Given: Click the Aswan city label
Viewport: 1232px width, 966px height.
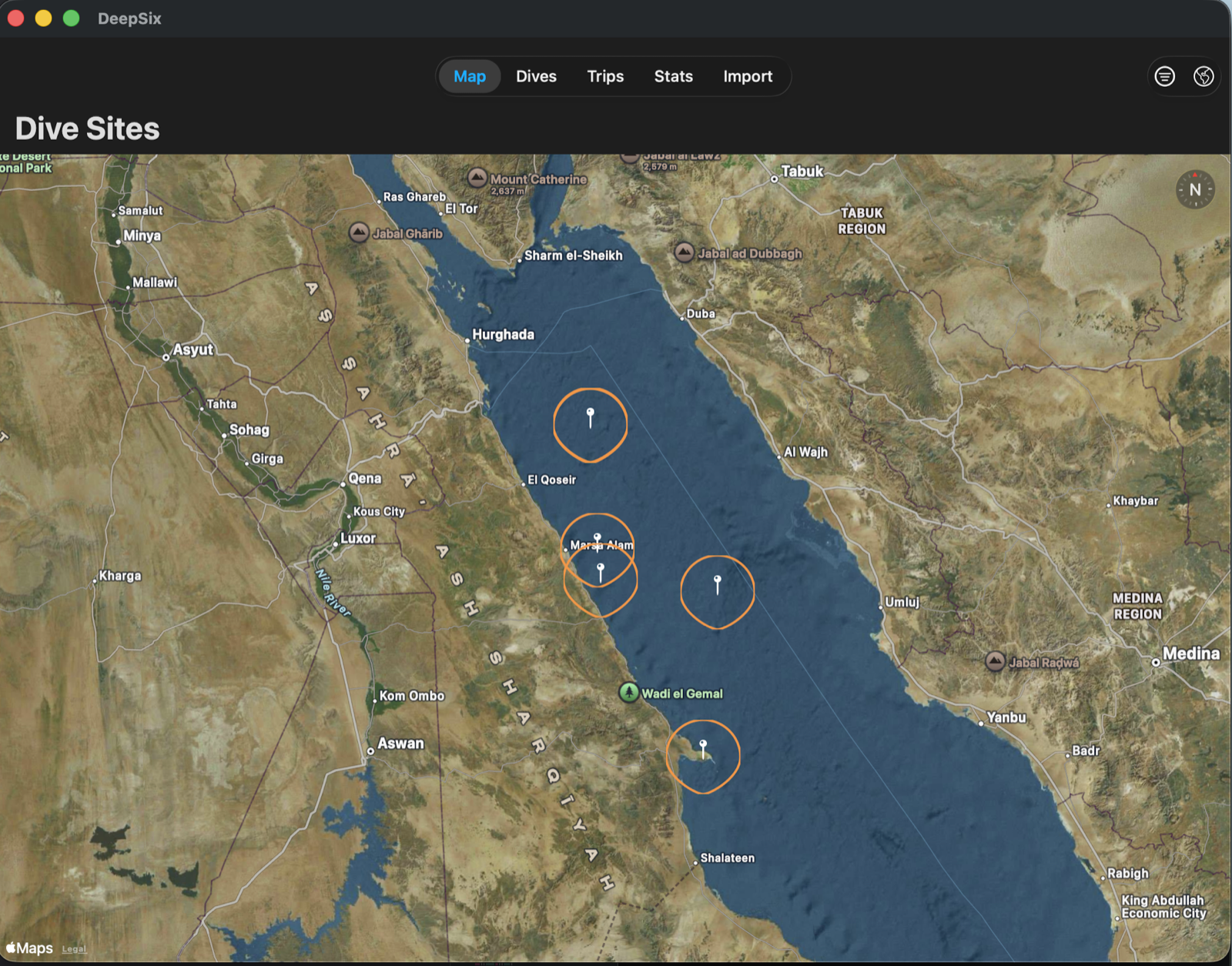Looking at the screenshot, I should click(400, 744).
